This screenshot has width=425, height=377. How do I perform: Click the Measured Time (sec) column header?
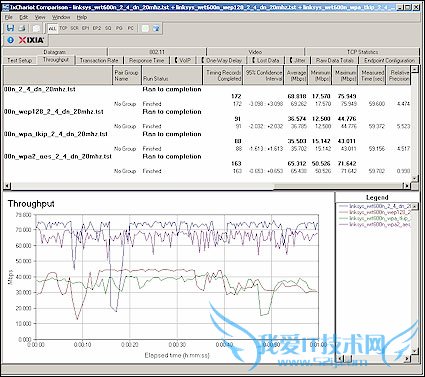coord(373,76)
